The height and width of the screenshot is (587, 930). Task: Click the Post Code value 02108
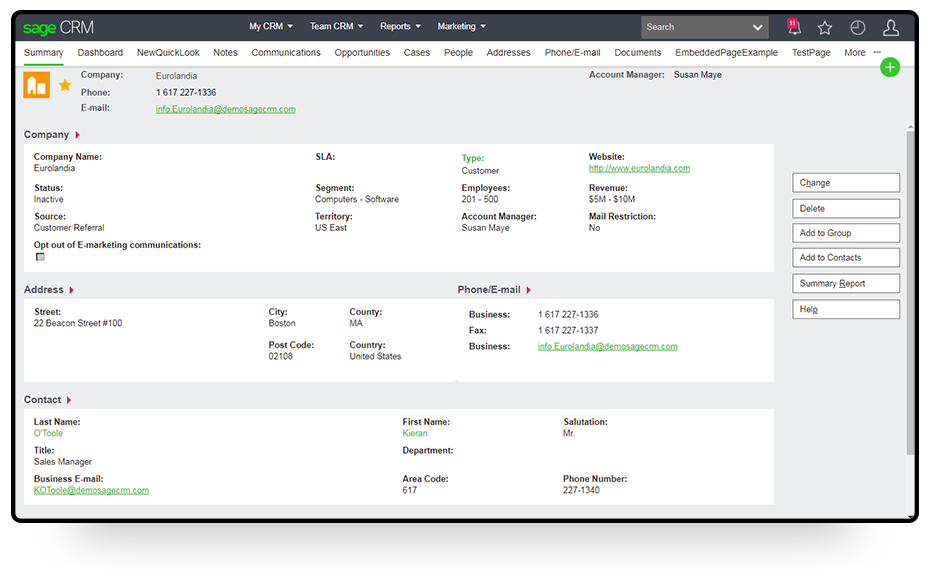coord(281,356)
